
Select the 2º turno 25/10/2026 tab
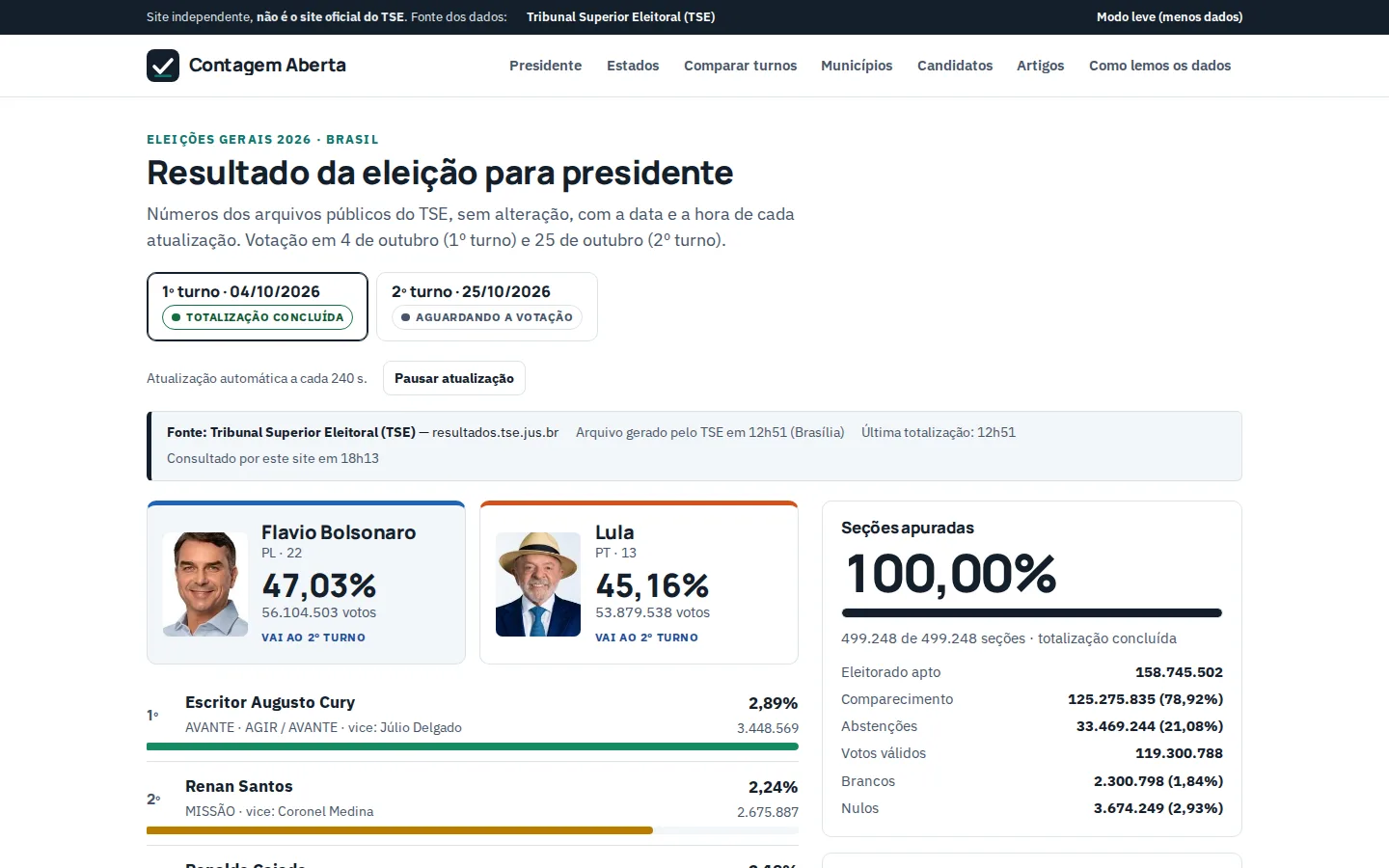coord(487,307)
